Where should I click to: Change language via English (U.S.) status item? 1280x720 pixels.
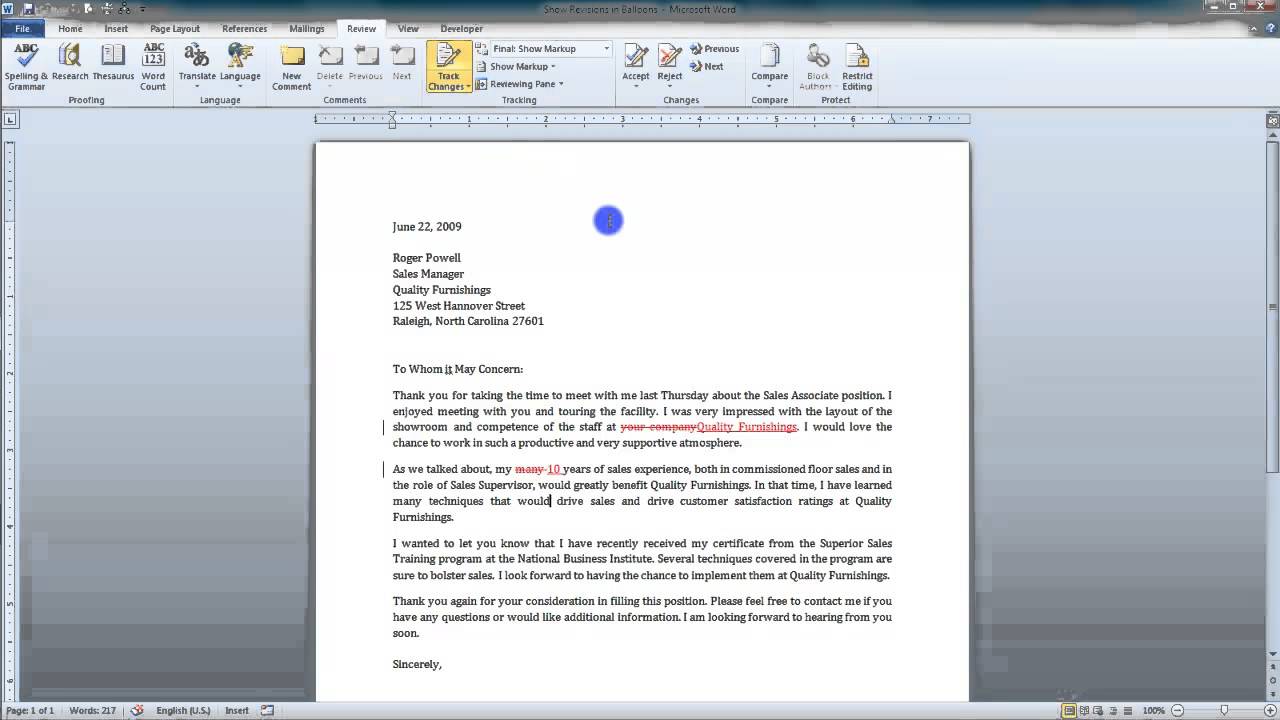click(x=183, y=710)
